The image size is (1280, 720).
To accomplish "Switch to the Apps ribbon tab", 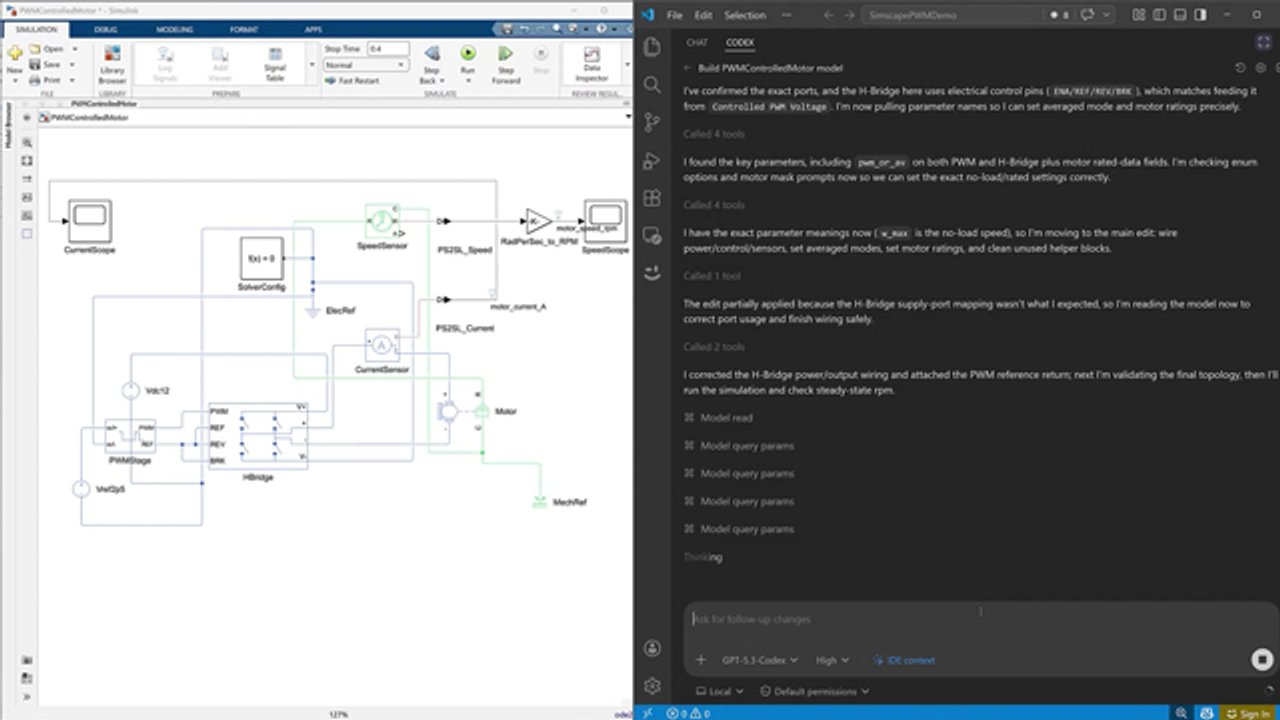I will point(313,30).
